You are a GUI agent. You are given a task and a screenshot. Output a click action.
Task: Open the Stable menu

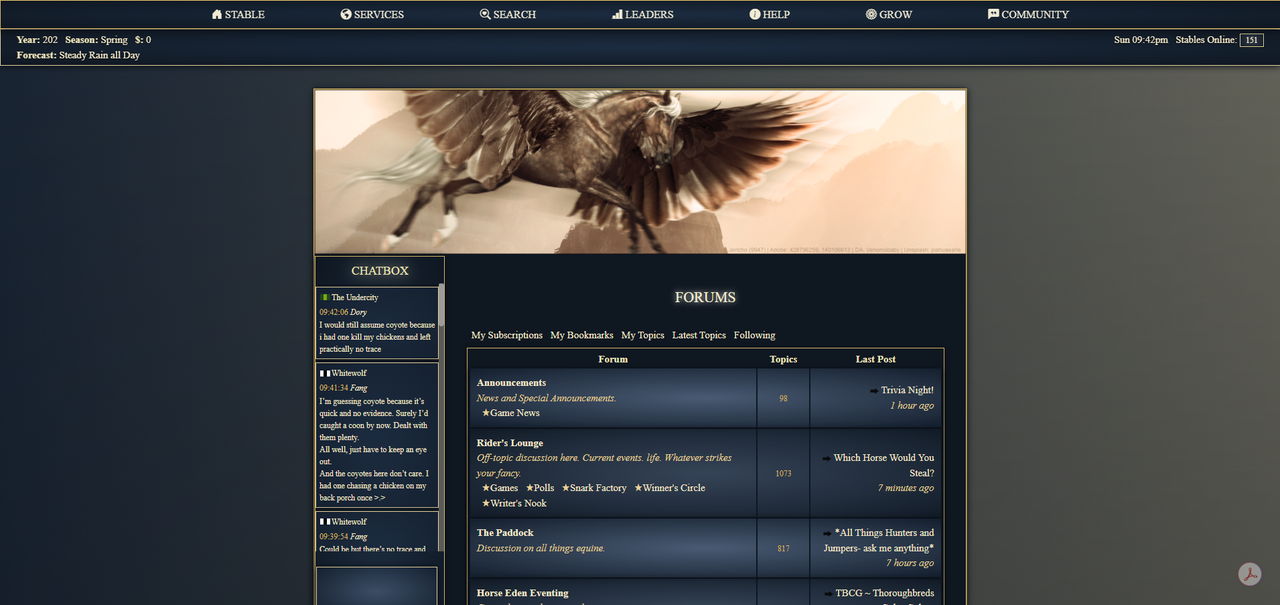(x=238, y=15)
